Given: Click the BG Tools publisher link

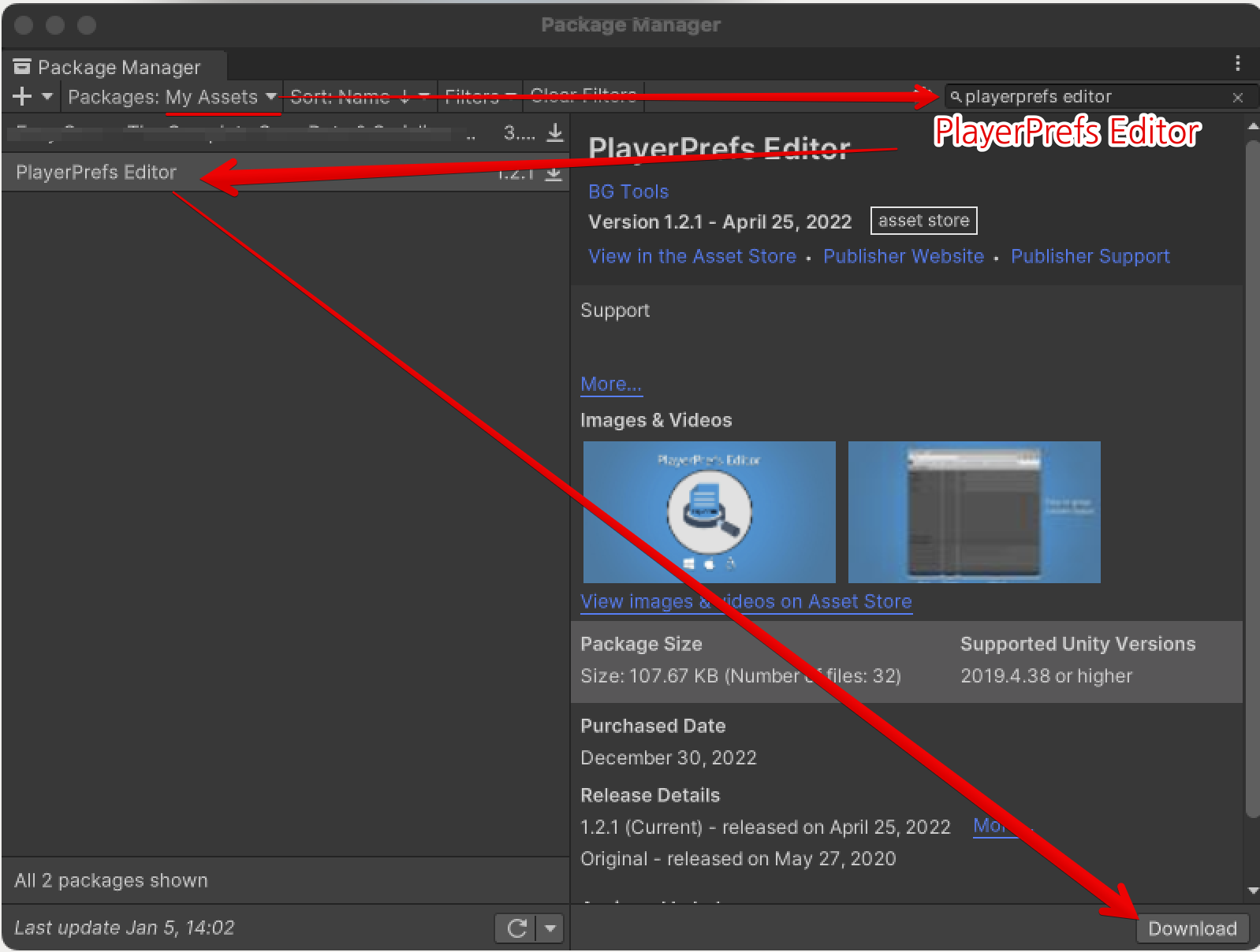Looking at the screenshot, I should 628,192.
